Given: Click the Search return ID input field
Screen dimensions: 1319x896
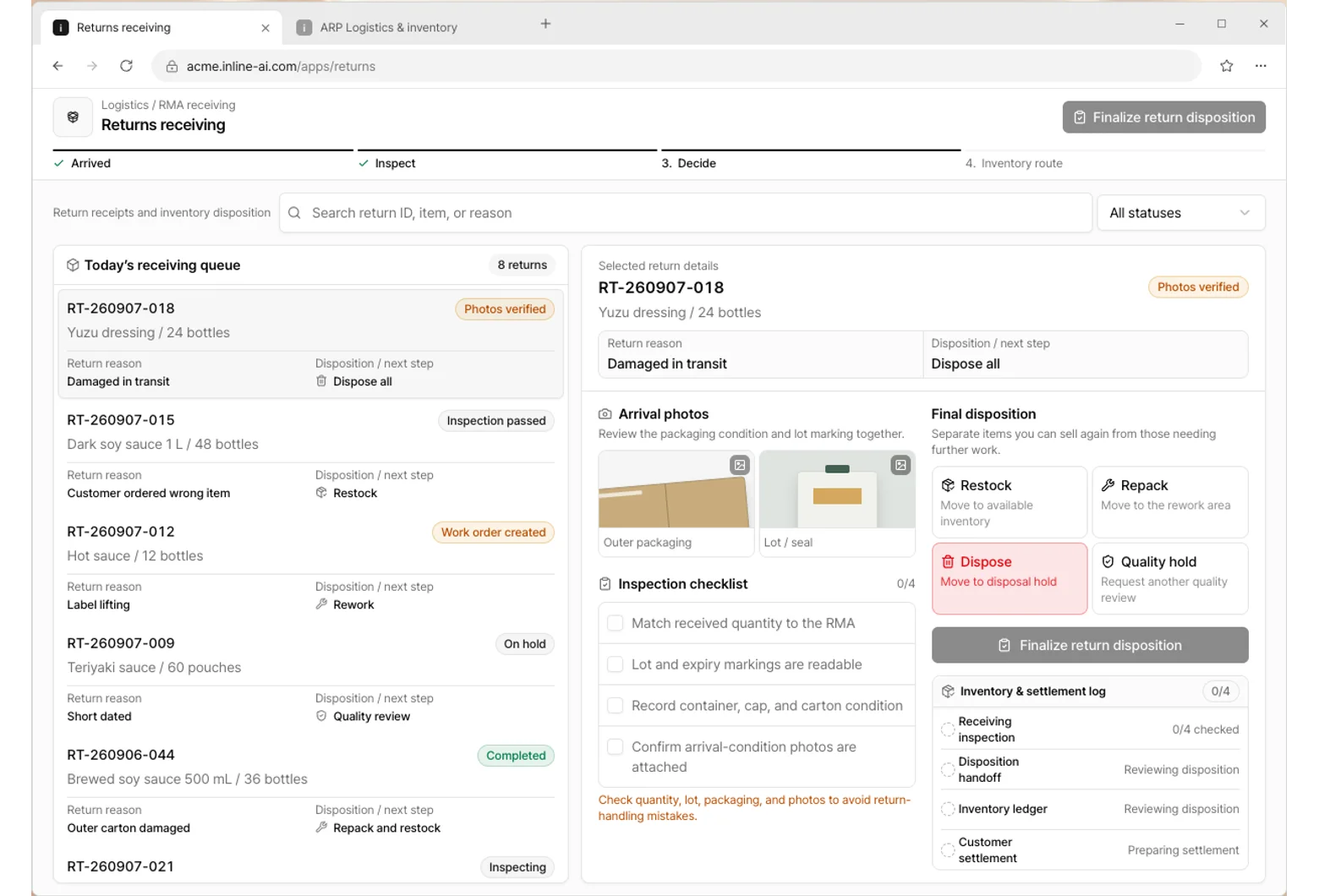Looking at the screenshot, I should click(x=686, y=213).
